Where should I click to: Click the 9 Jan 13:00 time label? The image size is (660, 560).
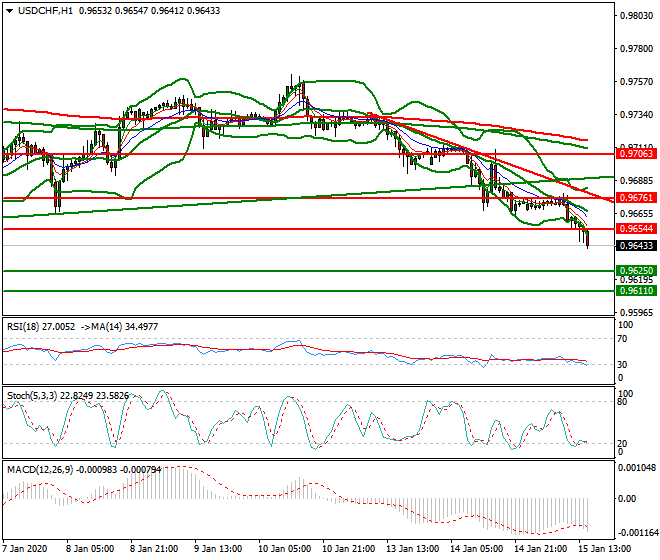(218, 549)
